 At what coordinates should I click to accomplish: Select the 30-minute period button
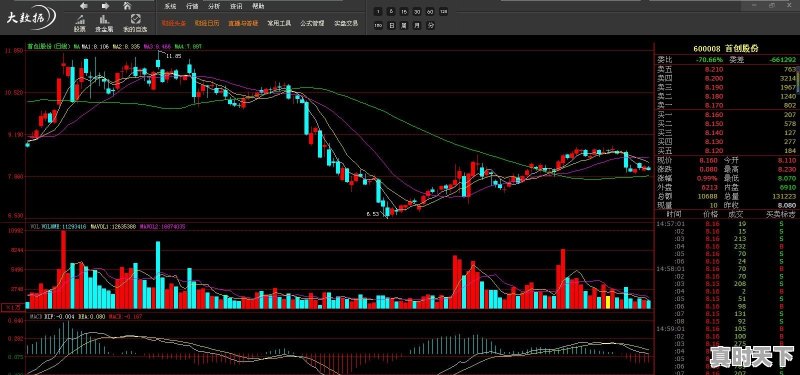coord(417,11)
